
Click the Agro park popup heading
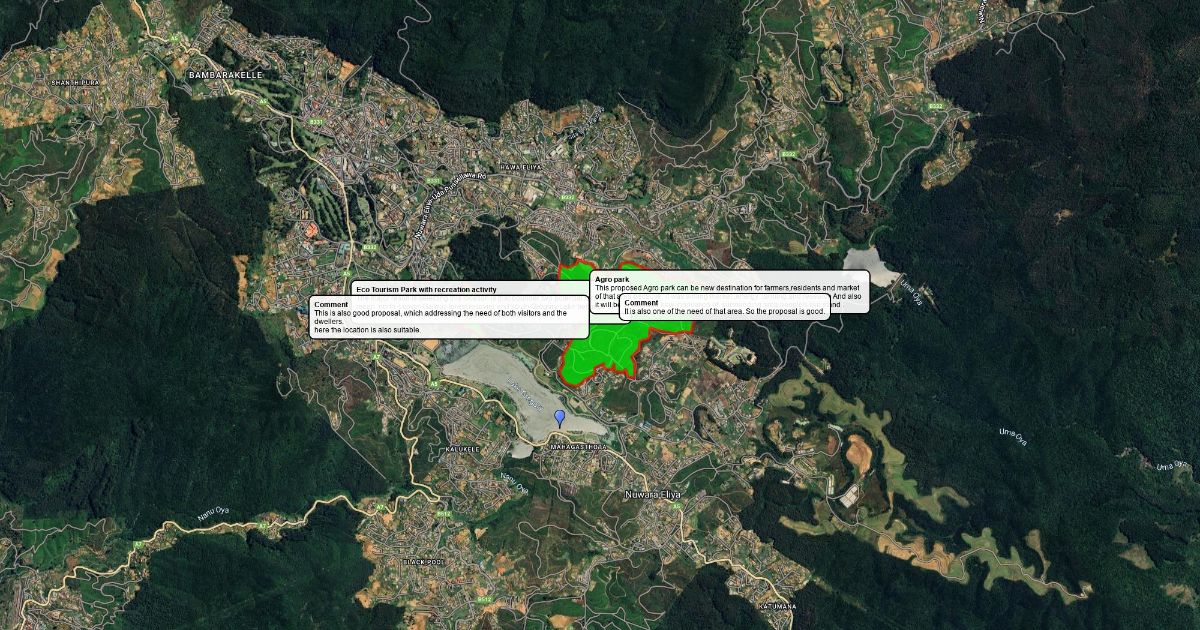[x=611, y=279]
